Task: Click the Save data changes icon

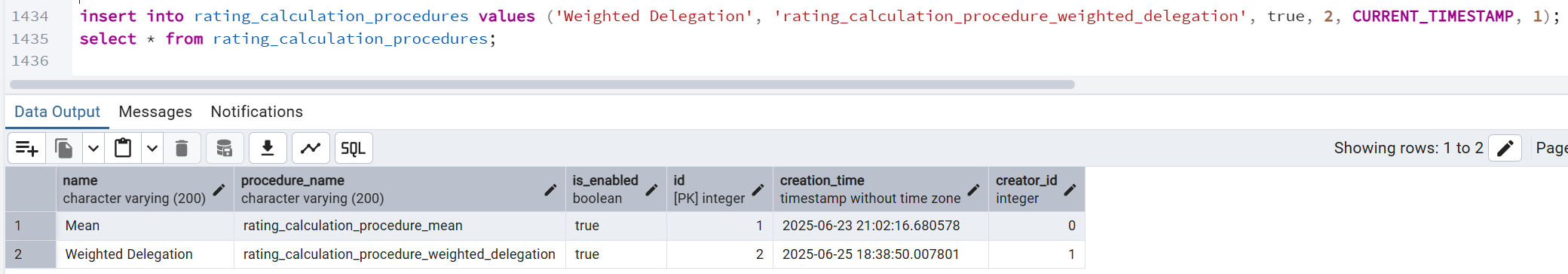Action: pos(224,148)
